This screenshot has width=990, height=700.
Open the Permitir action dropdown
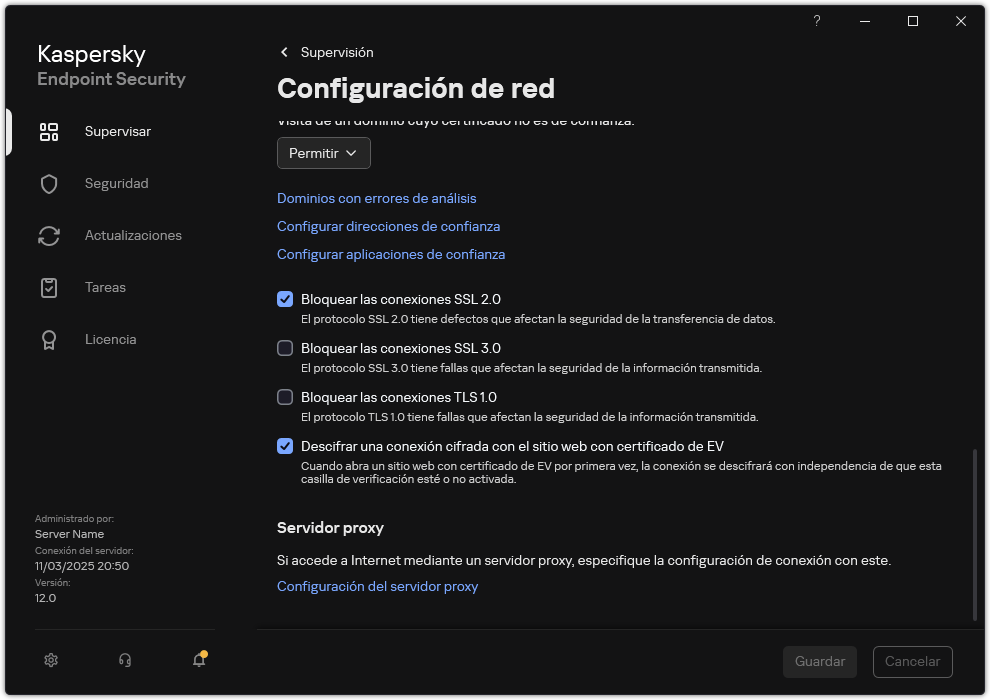[323, 152]
